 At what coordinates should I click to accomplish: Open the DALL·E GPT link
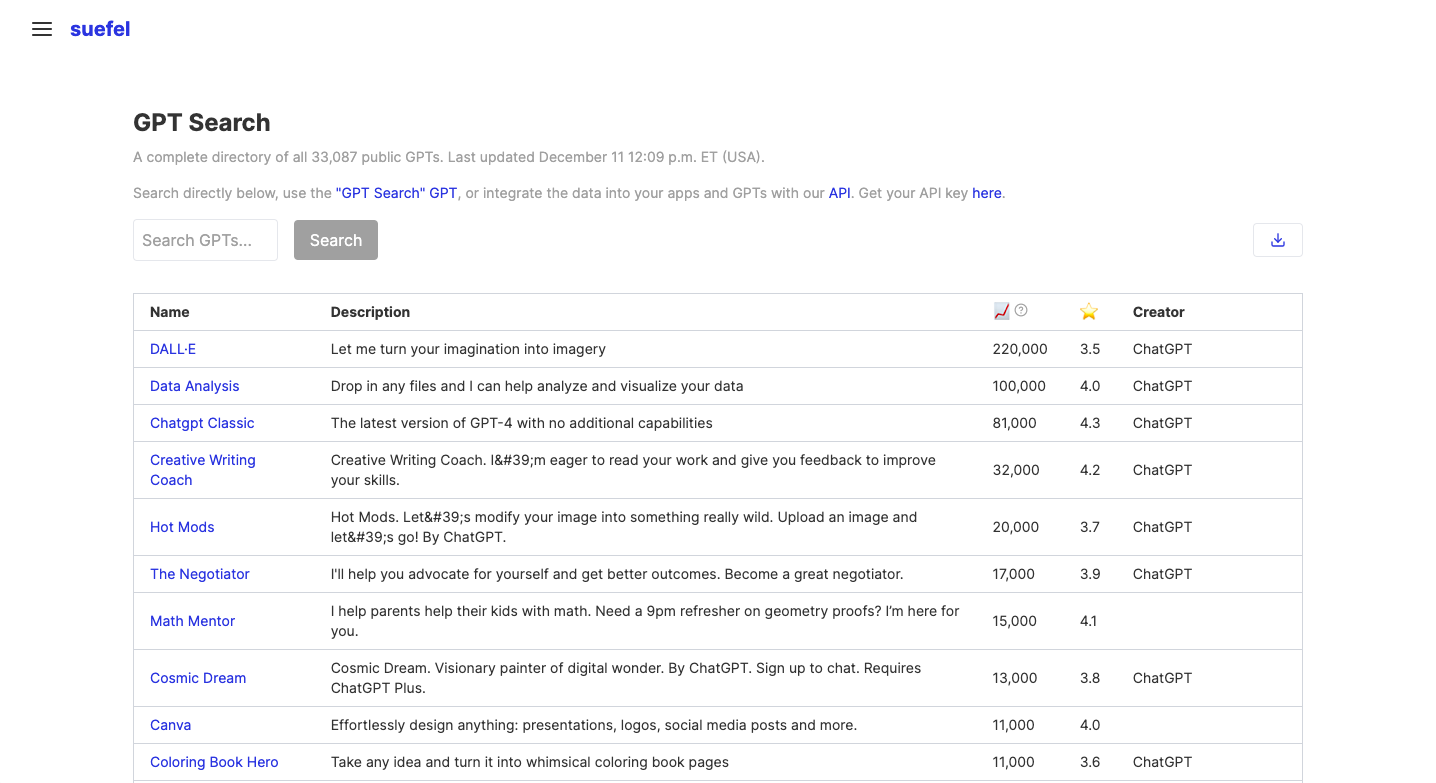click(173, 349)
